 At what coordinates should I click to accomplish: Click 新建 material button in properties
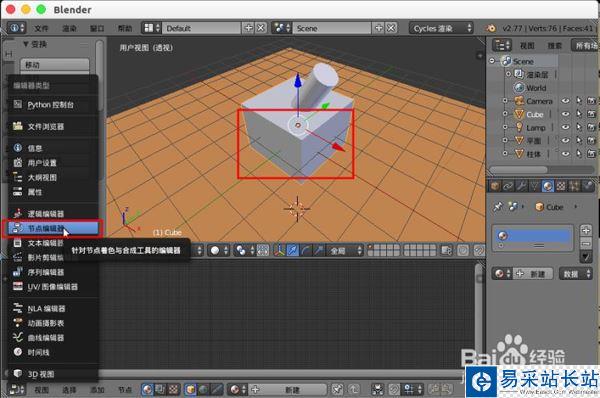tap(533, 274)
